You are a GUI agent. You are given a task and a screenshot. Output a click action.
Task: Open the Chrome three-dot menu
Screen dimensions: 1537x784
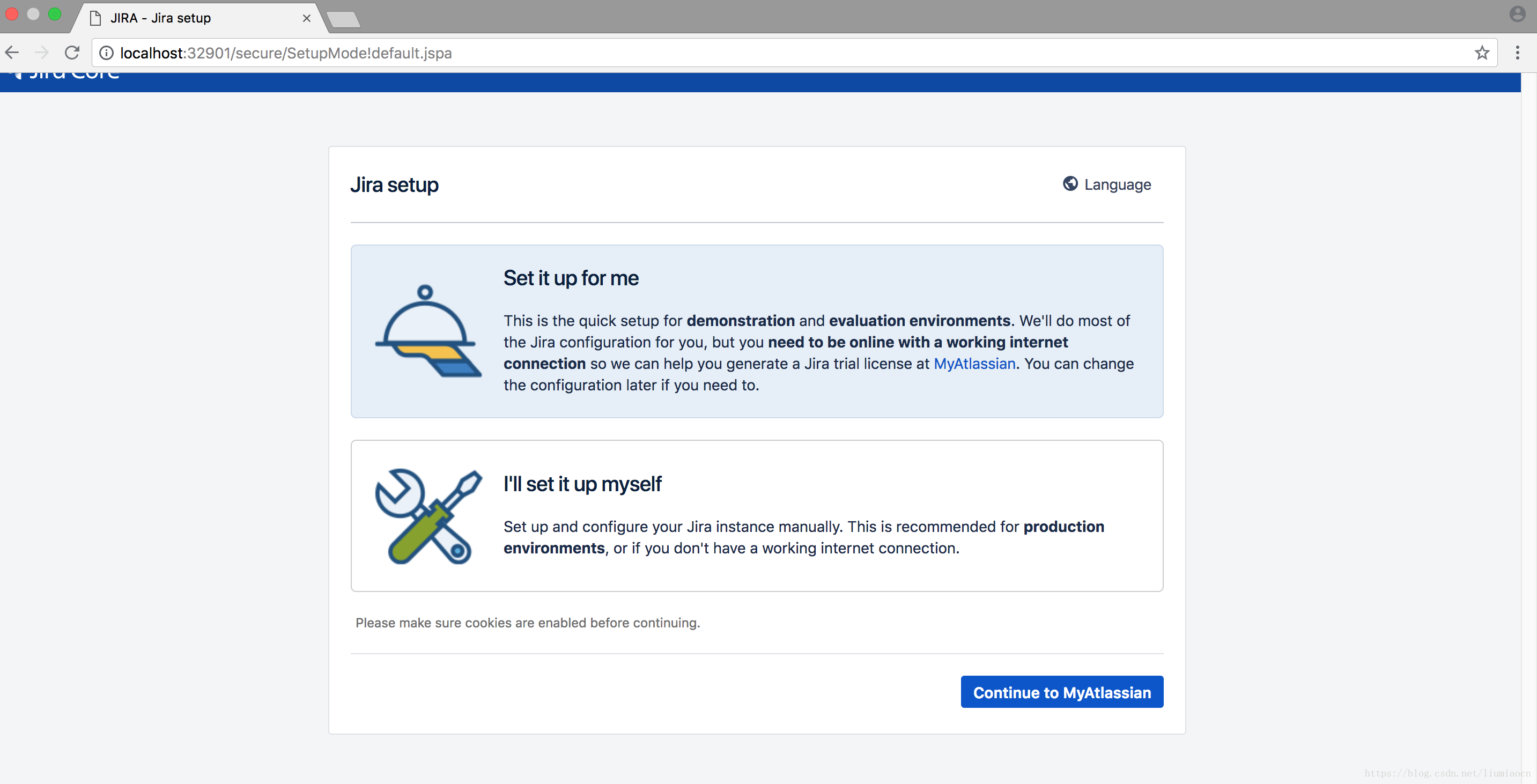click(x=1517, y=53)
